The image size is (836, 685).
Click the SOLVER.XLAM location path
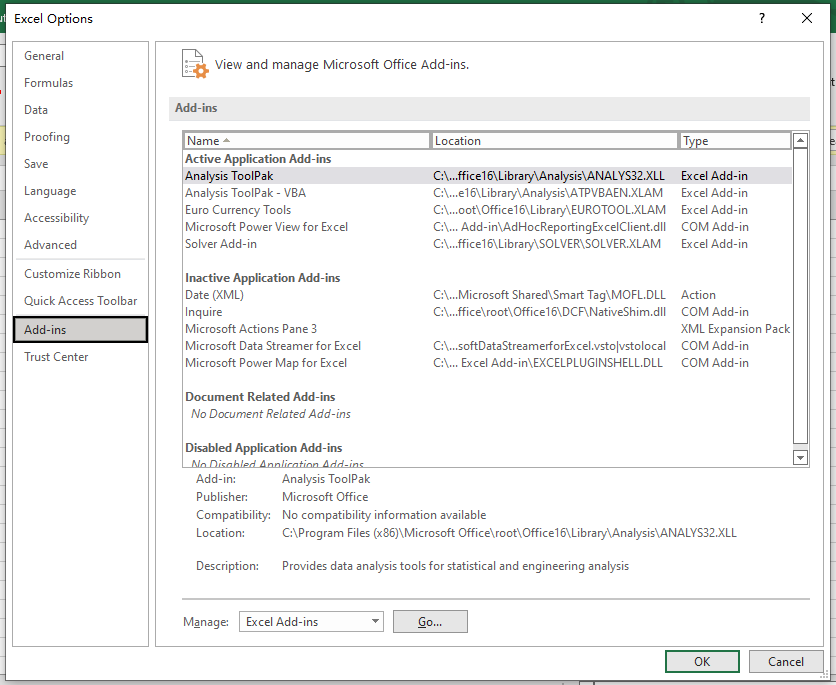(547, 244)
